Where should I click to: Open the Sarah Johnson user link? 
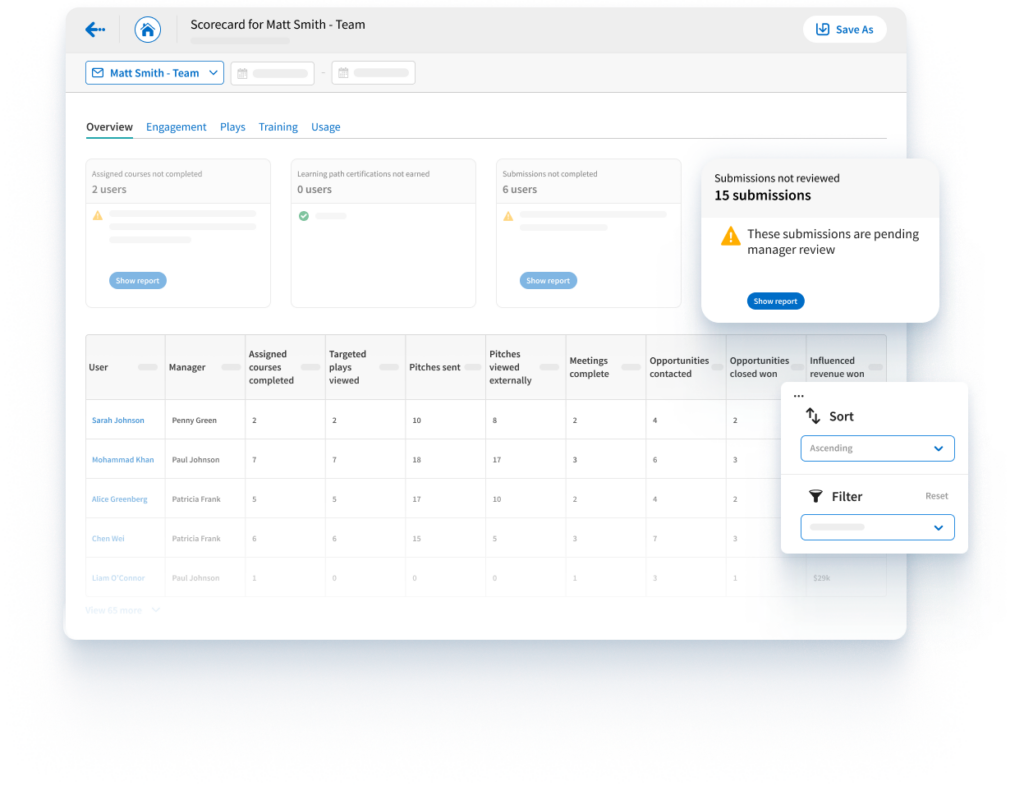coord(118,420)
